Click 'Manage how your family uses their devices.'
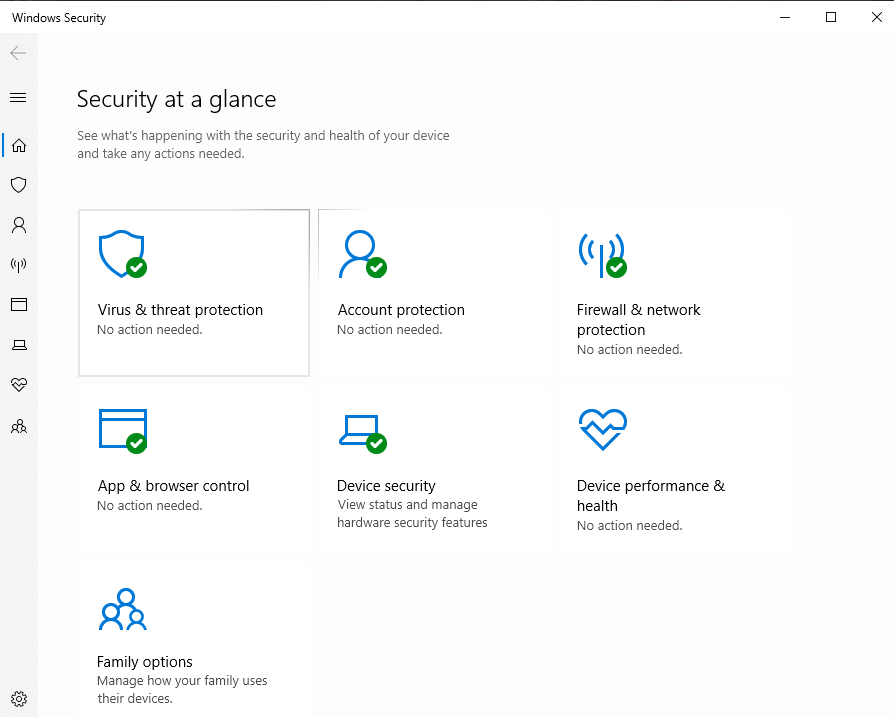This screenshot has height=717, width=894. (182, 690)
